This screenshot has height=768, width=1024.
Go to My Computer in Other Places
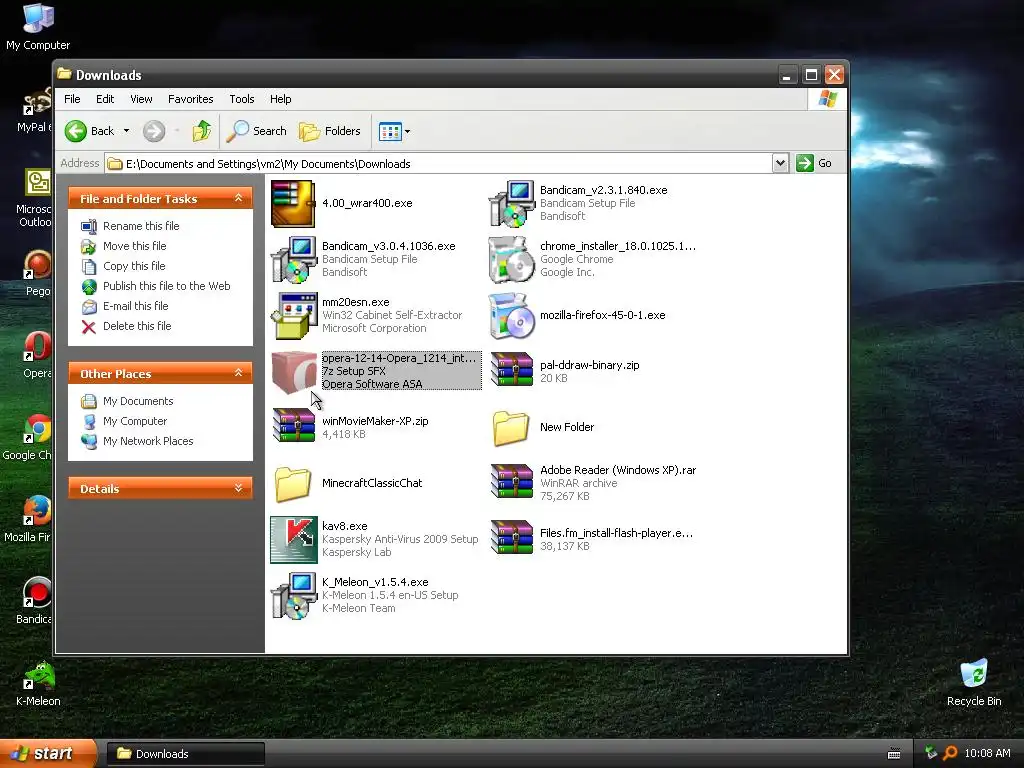tap(135, 422)
